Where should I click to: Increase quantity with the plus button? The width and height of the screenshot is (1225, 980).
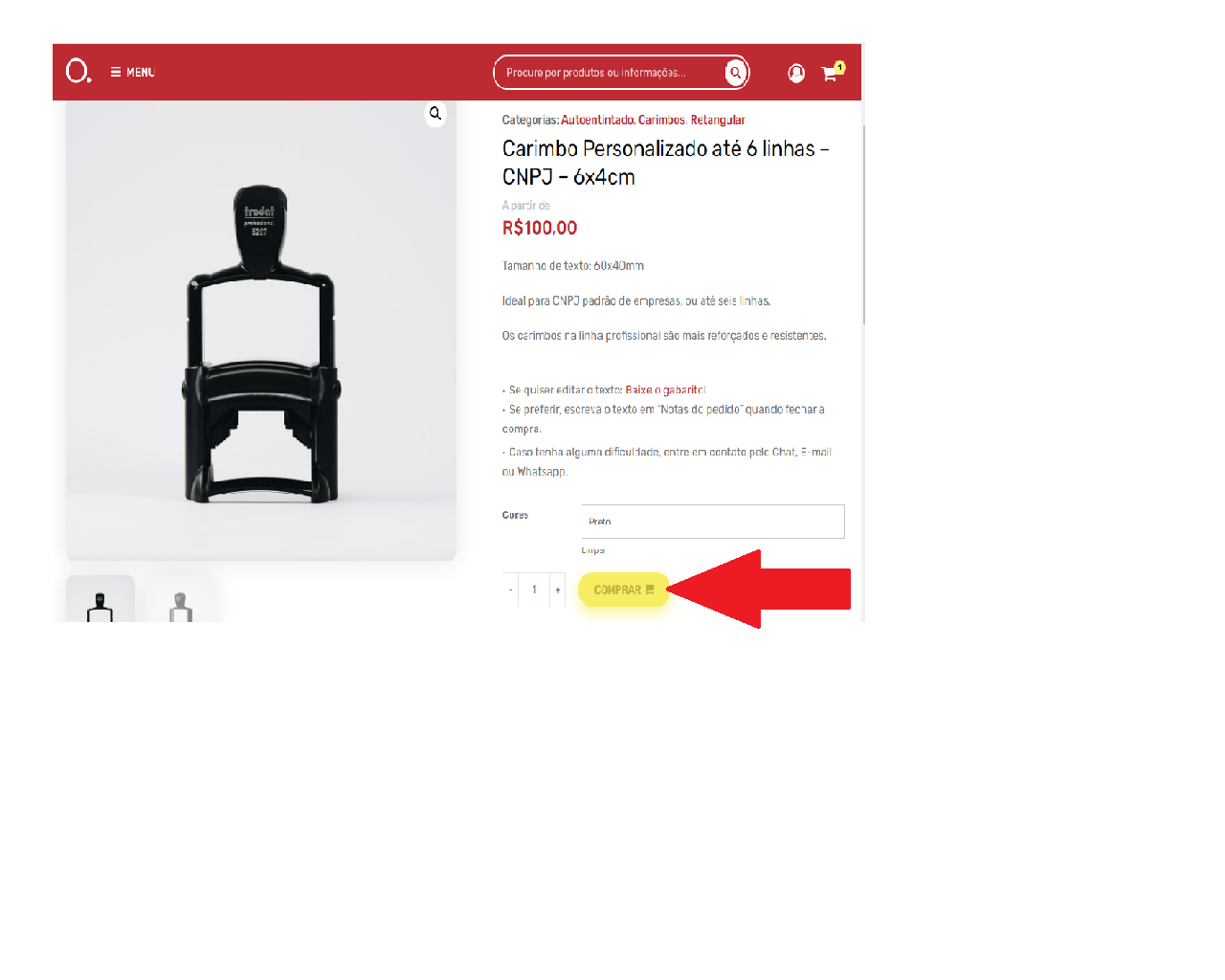point(558,590)
